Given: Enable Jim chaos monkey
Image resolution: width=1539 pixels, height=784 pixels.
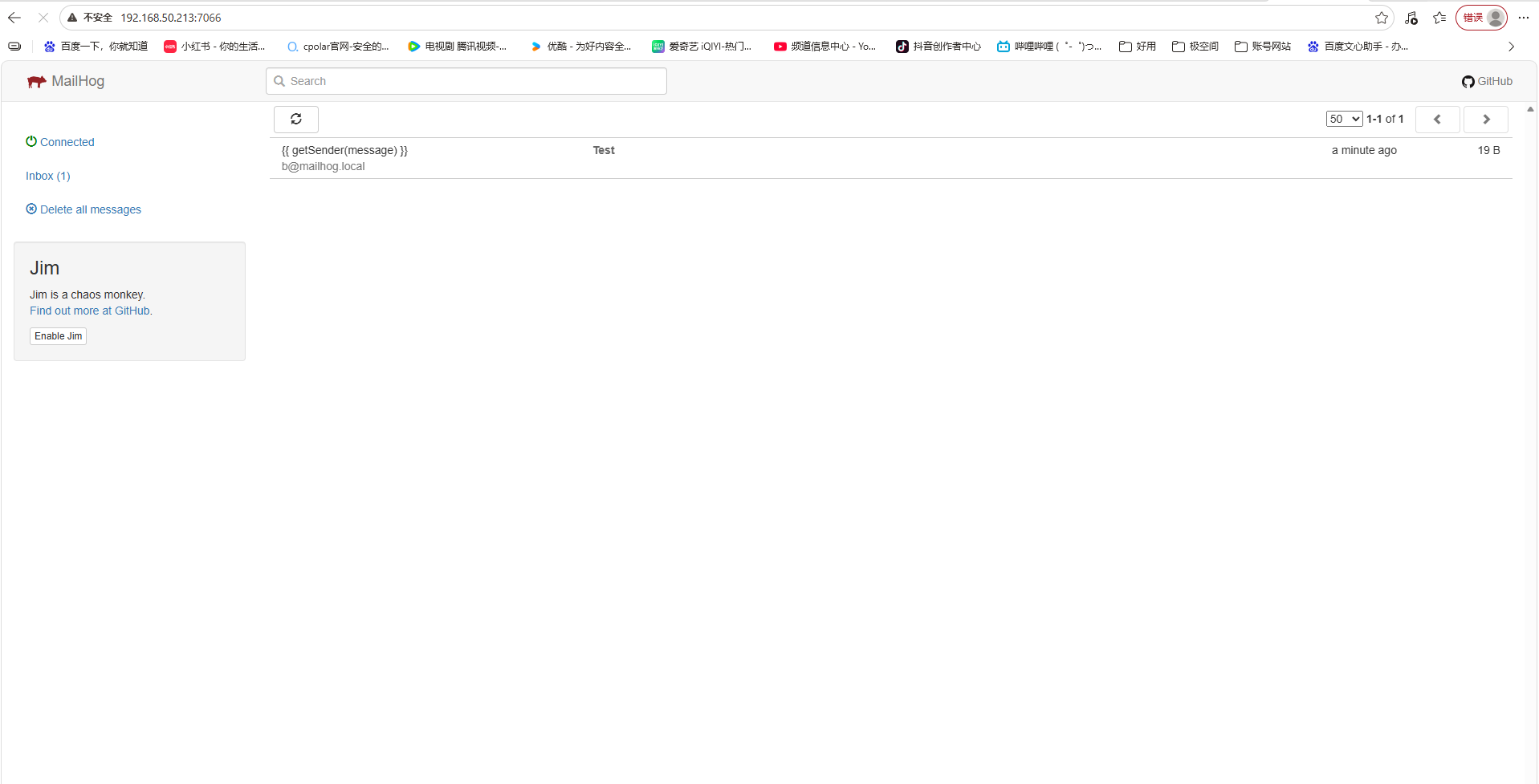Looking at the screenshot, I should click(x=58, y=336).
